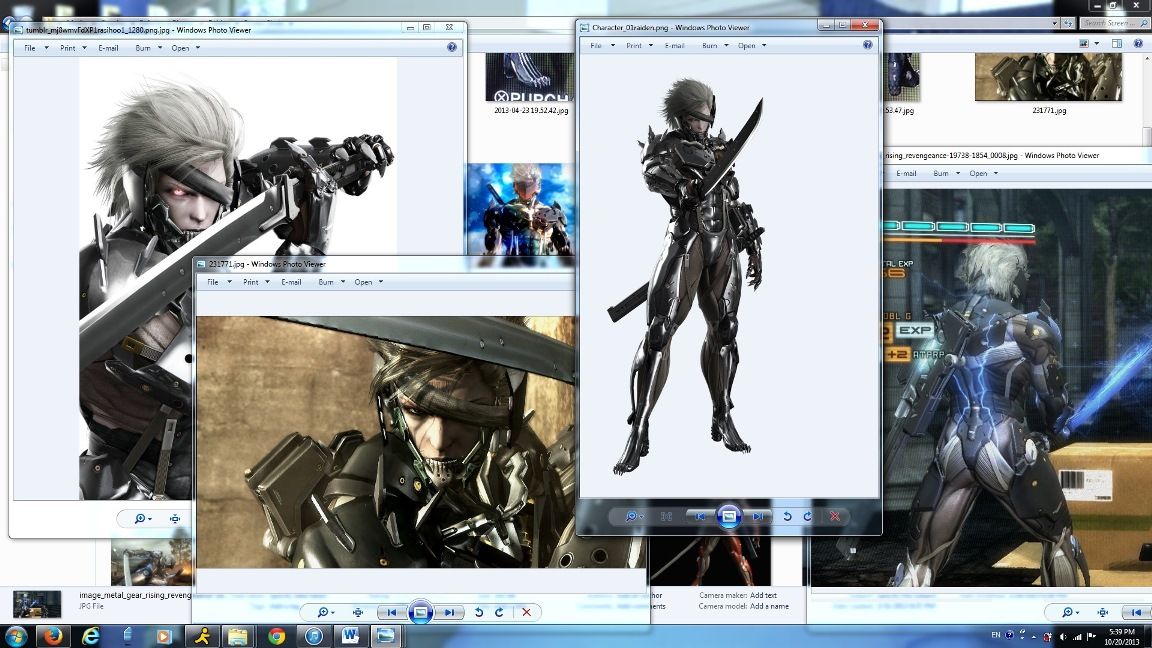Go to previous image in Character_01raiden.png viewer
The image size is (1152, 648).
700,516
